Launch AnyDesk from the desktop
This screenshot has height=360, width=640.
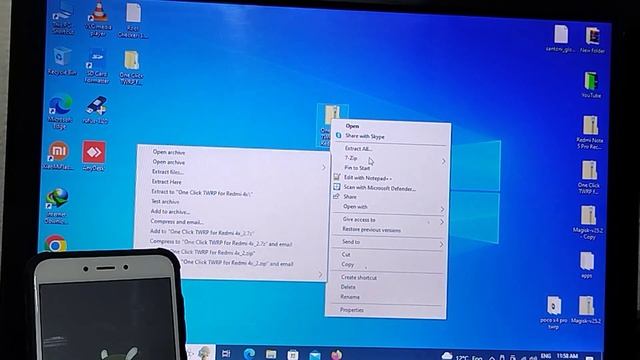[x=94, y=155]
